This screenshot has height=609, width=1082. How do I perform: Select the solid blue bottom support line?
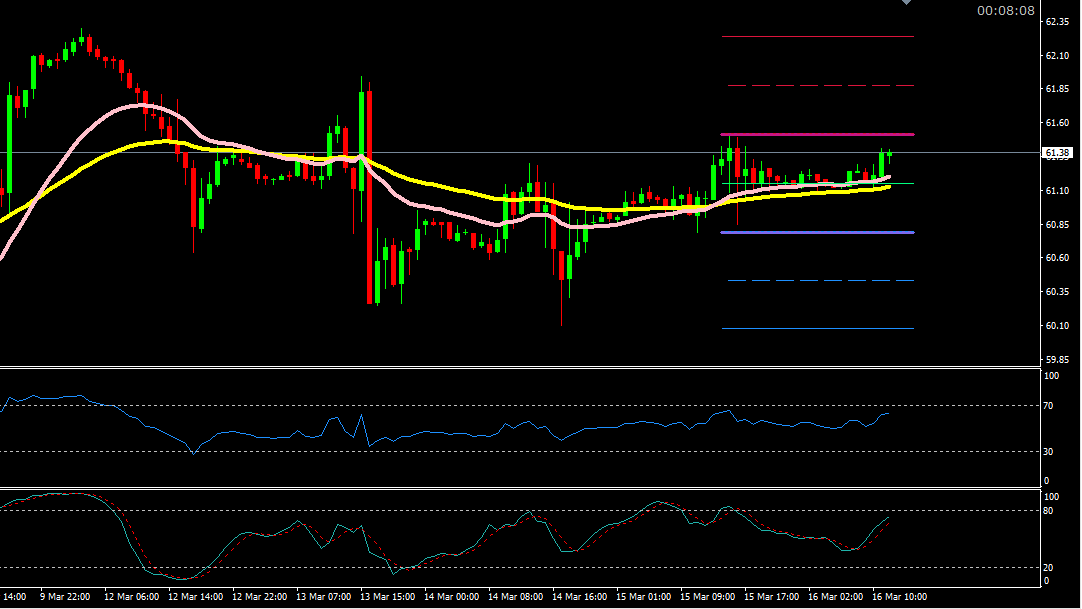pyautogui.click(x=818, y=328)
